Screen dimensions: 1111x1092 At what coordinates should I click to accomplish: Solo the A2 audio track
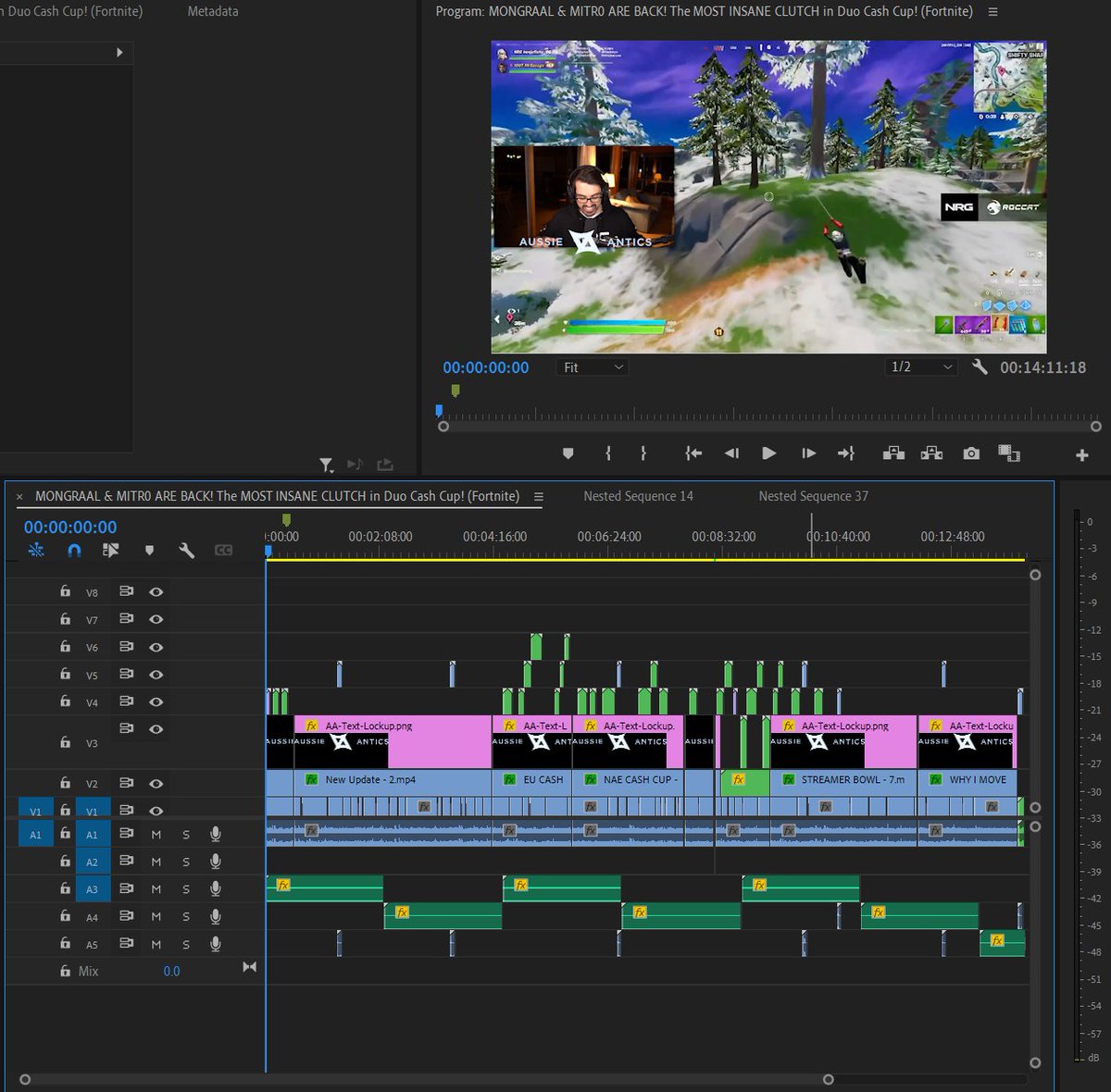(185, 861)
